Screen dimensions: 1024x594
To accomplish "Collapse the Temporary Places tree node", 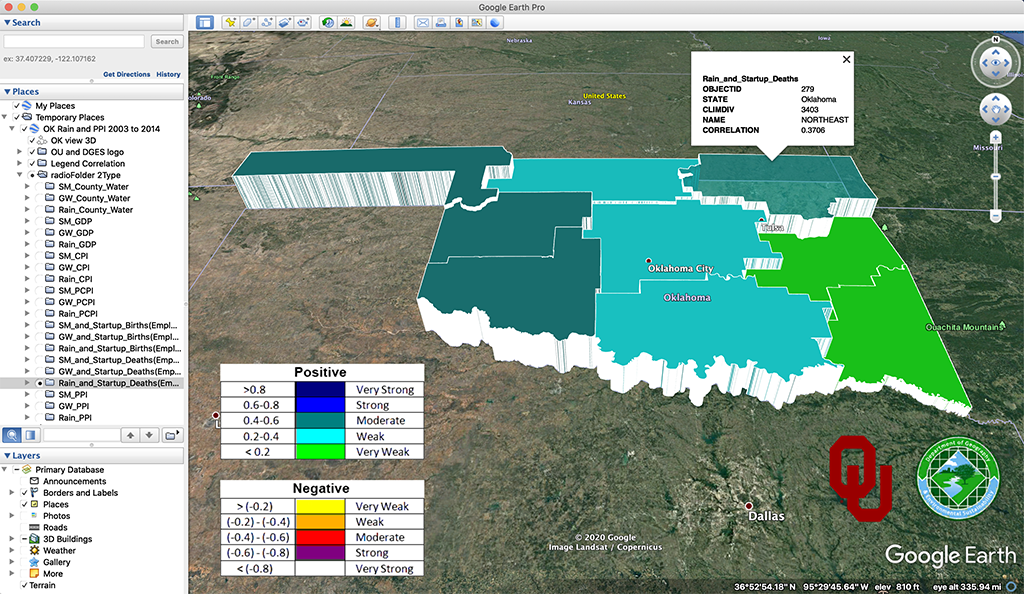I will point(5,117).
